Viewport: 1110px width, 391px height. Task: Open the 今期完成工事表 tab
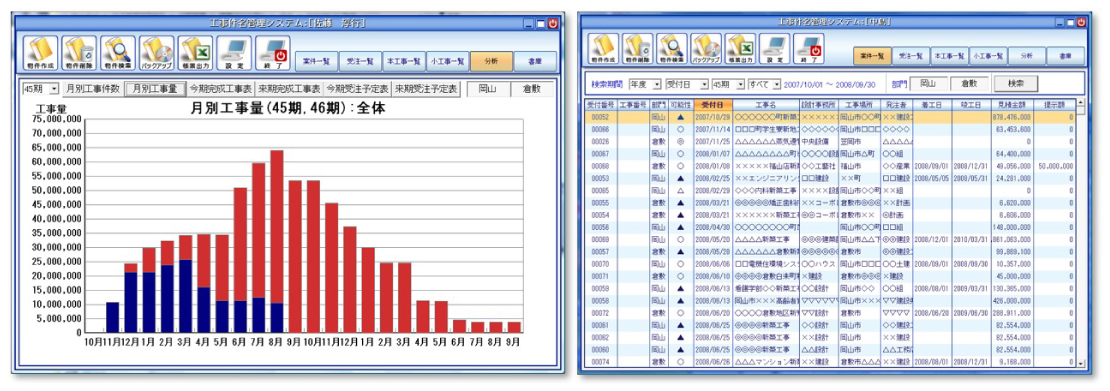[219, 89]
